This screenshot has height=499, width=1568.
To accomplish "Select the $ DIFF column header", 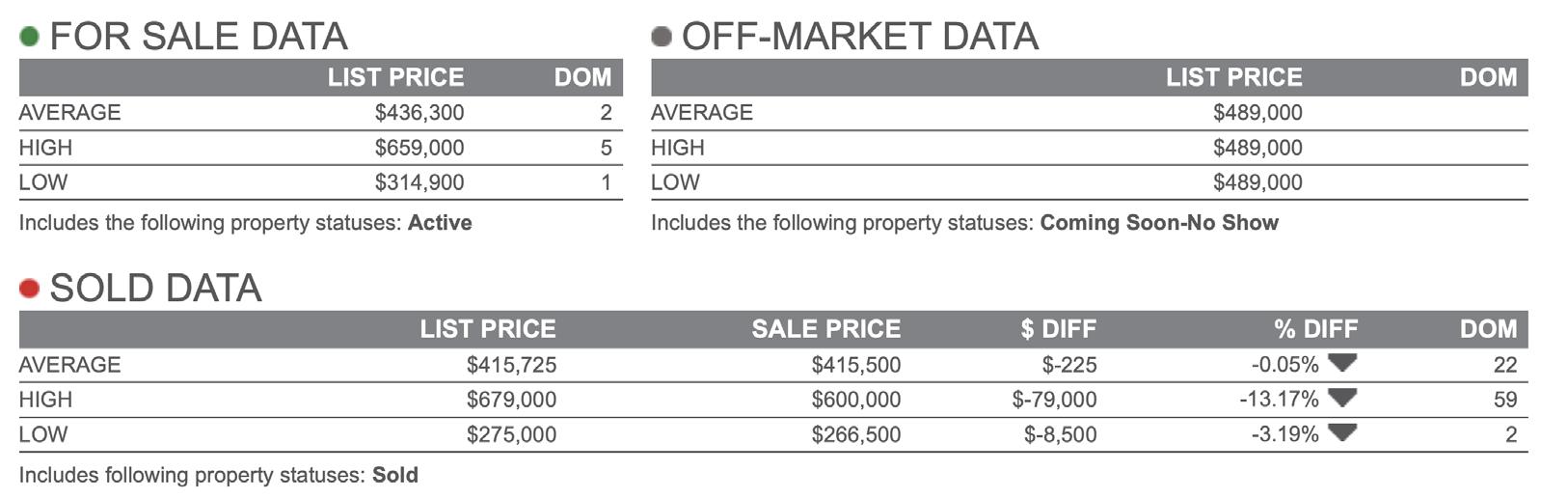I will click(1058, 329).
